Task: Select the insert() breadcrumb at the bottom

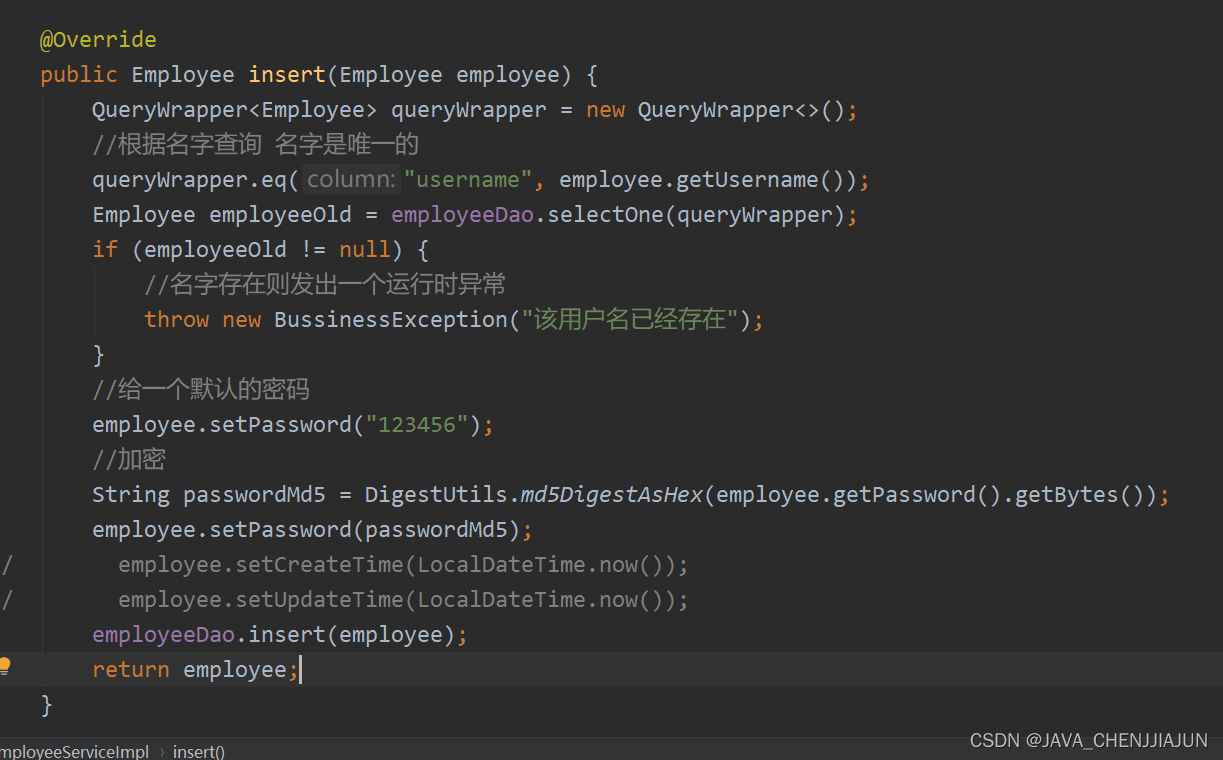Action: pyautogui.click(x=199, y=751)
